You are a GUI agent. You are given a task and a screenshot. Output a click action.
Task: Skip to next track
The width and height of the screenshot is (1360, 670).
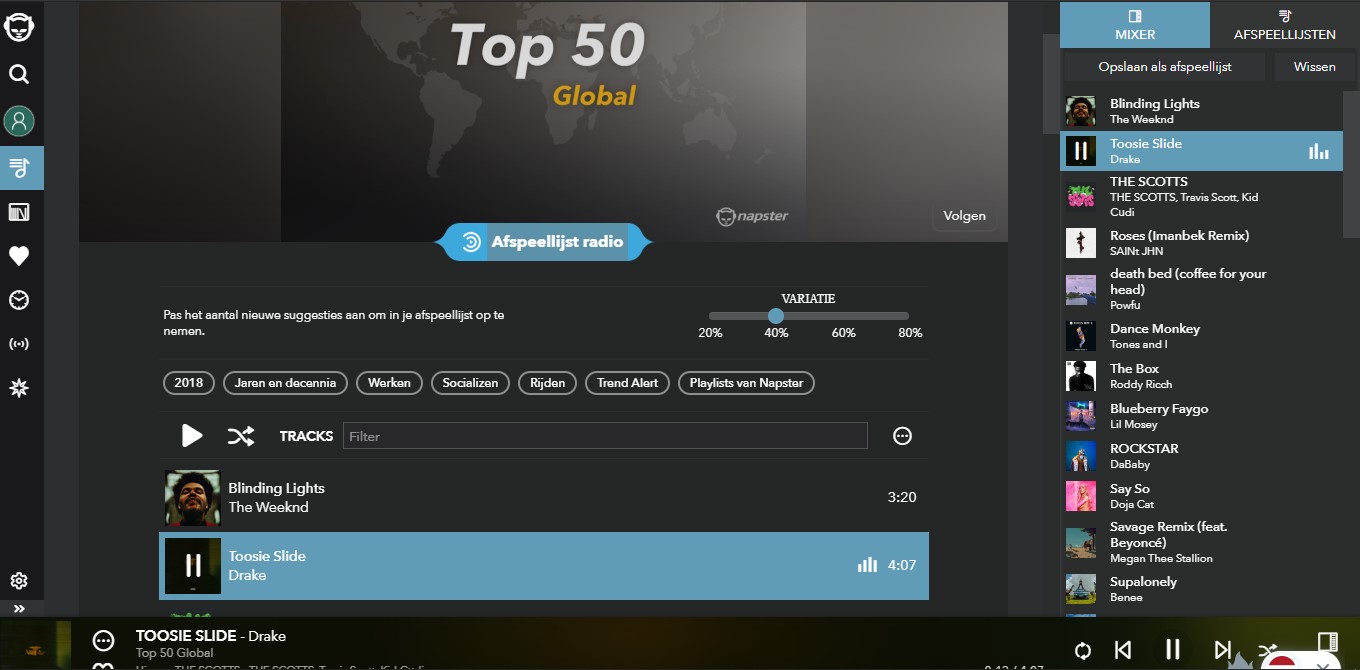pyautogui.click(x=1222, y=650)
